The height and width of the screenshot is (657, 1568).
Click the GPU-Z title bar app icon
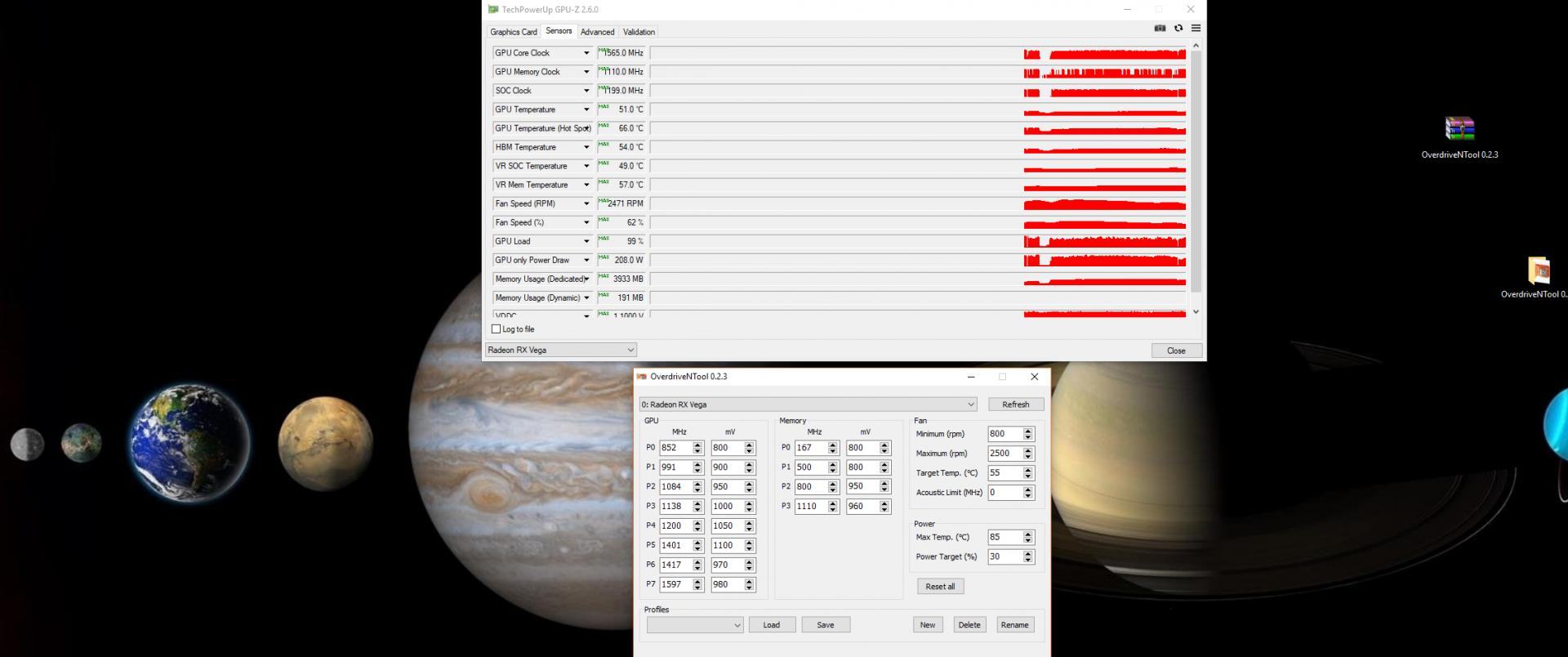click(x=493, y=10)
